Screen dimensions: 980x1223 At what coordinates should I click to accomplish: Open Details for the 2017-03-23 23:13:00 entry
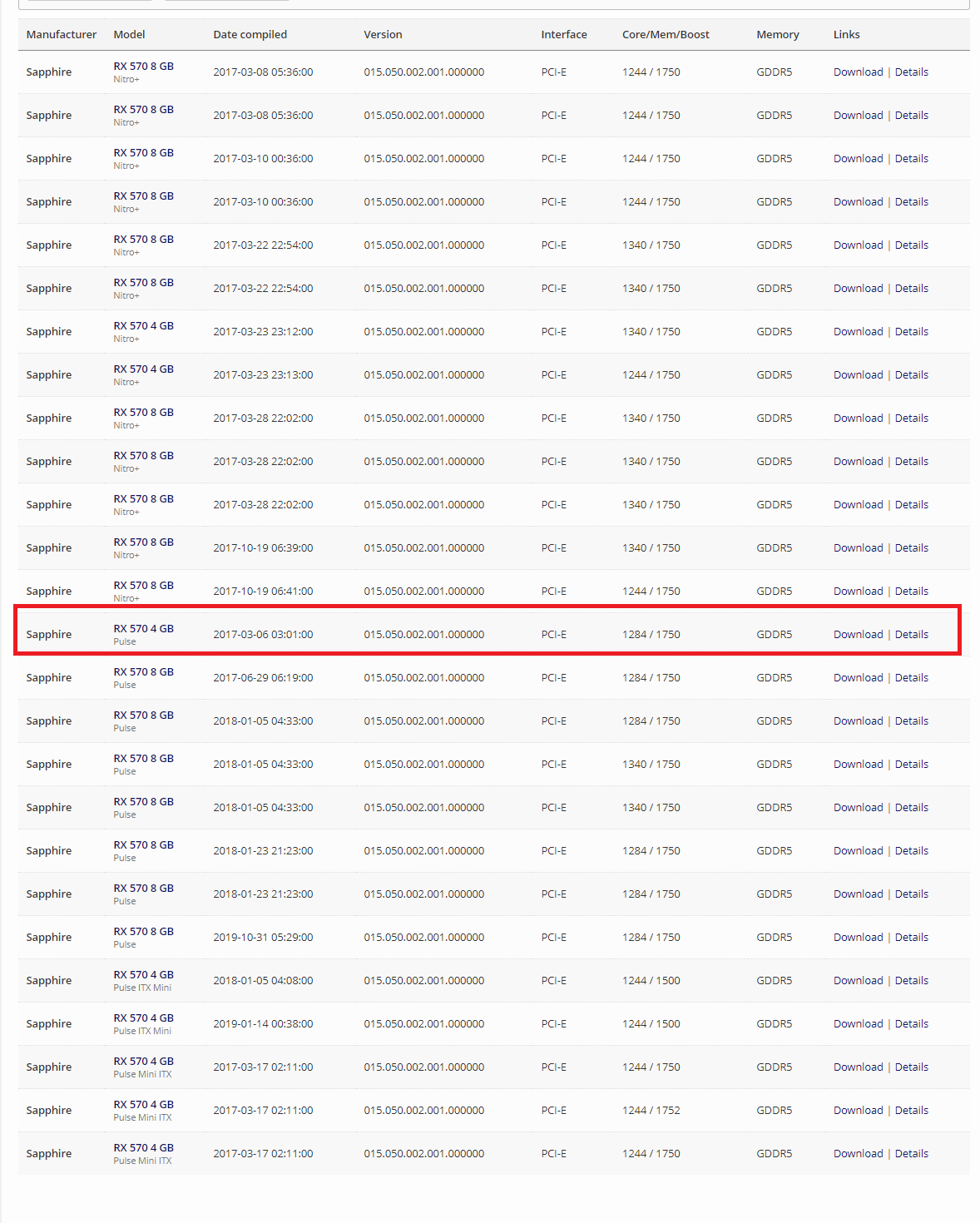(x=911, y=374)
